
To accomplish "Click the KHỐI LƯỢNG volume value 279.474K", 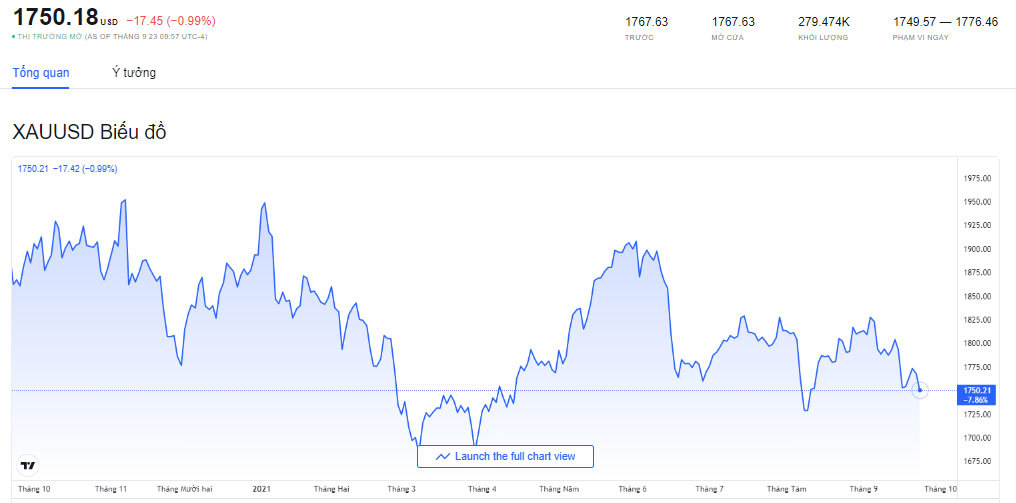I will [823, 21].
